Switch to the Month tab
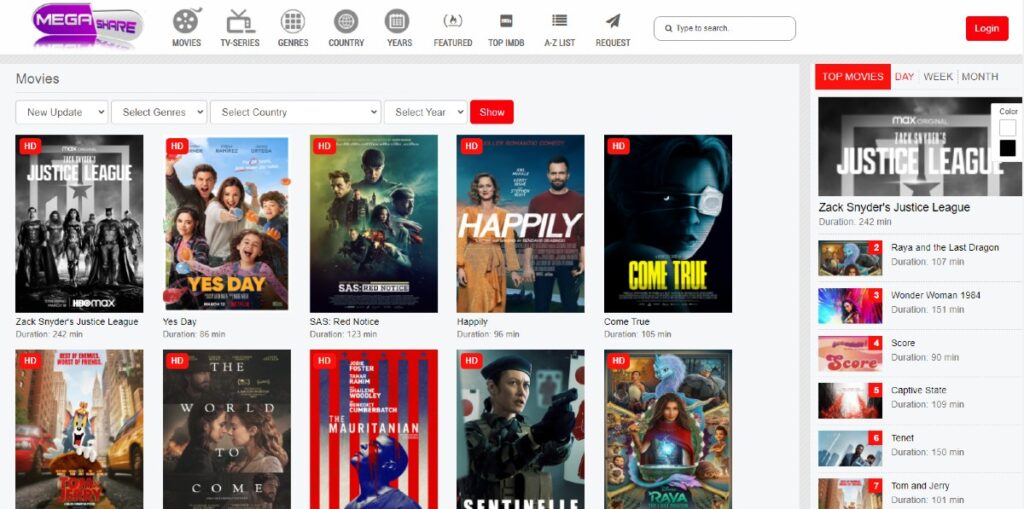Viewport: 1024px width, 509px height. pyautogui.click(x=980, y=76)
